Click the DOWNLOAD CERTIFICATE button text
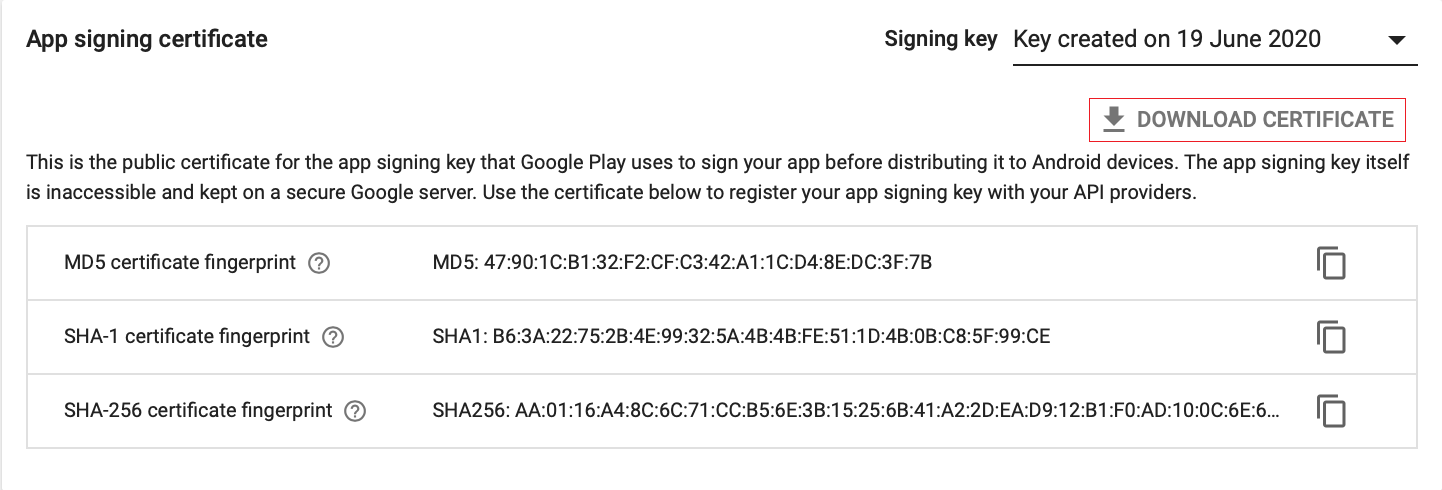Screen dimensions: 1442x490 click(x=1265, y=120)
